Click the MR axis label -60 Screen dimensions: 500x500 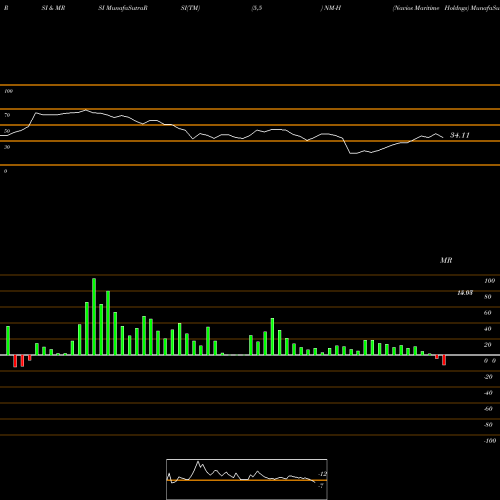pos(488,409)
